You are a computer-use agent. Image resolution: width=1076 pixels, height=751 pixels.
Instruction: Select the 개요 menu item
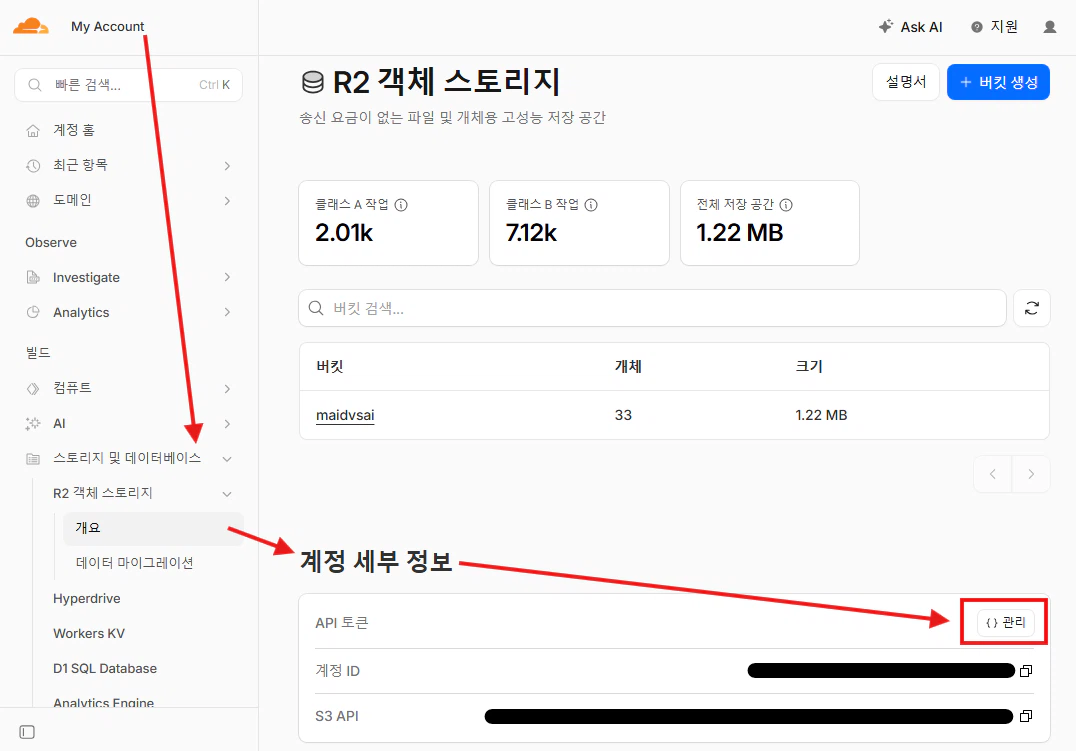pos(153,528)
